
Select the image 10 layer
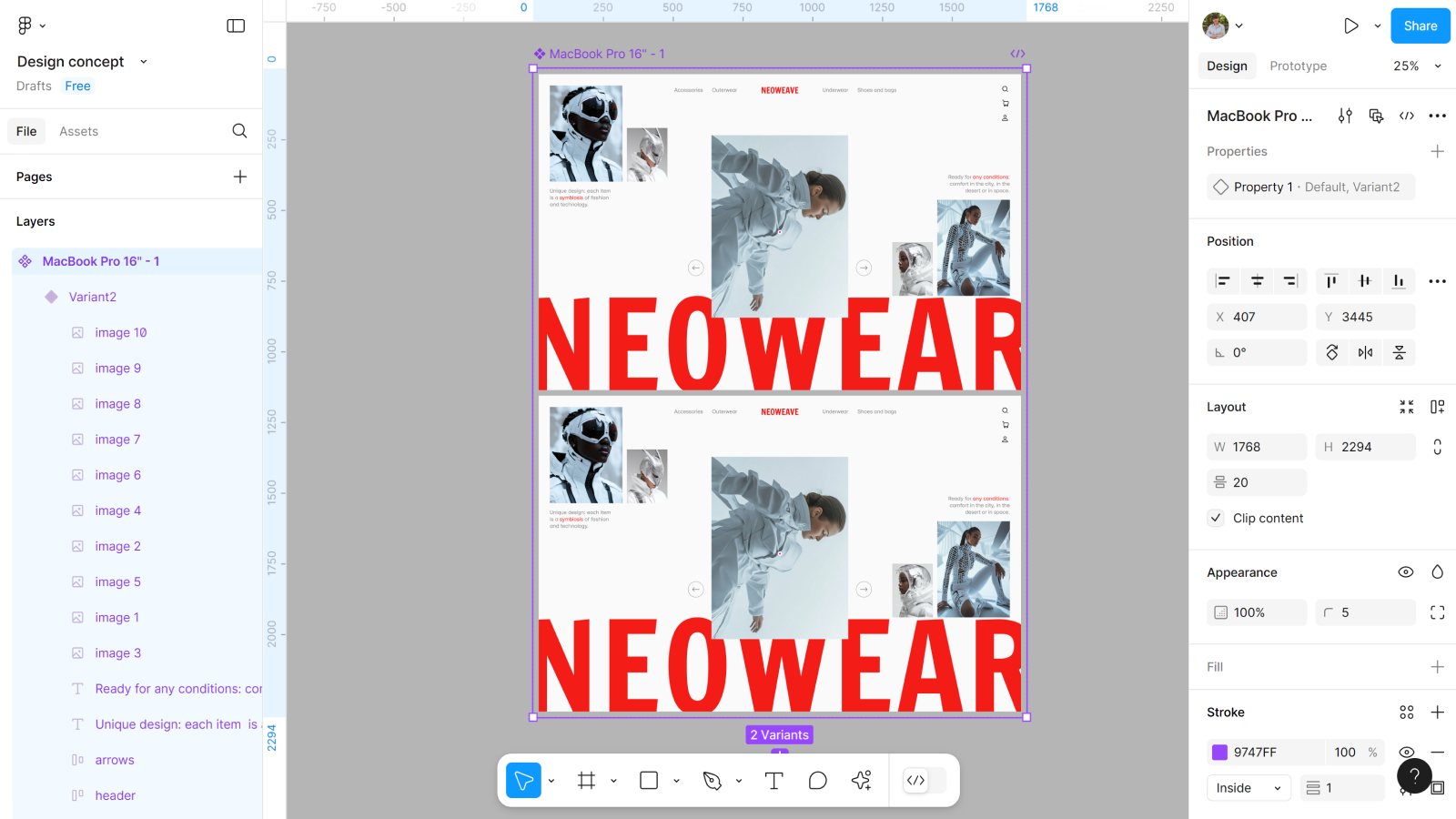121,333
